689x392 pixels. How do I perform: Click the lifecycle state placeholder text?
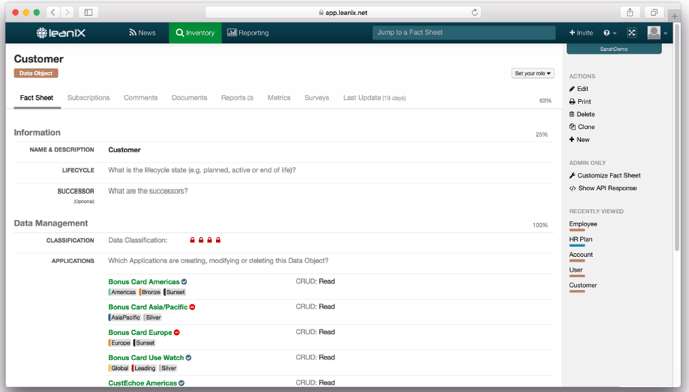coord(202,170)
